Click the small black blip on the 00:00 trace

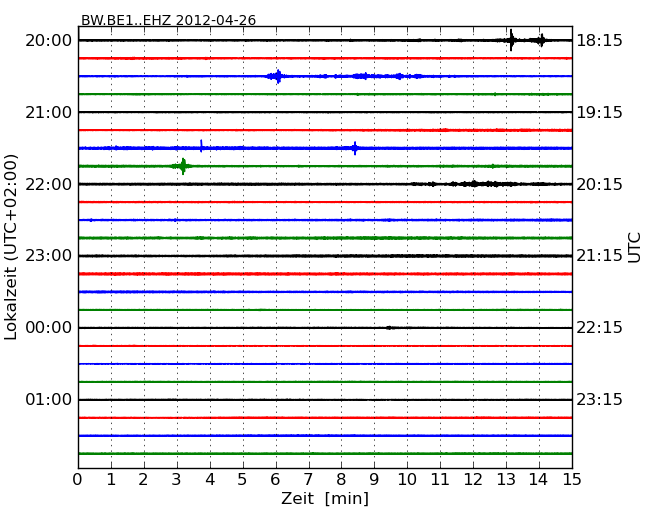click(389, 328)
